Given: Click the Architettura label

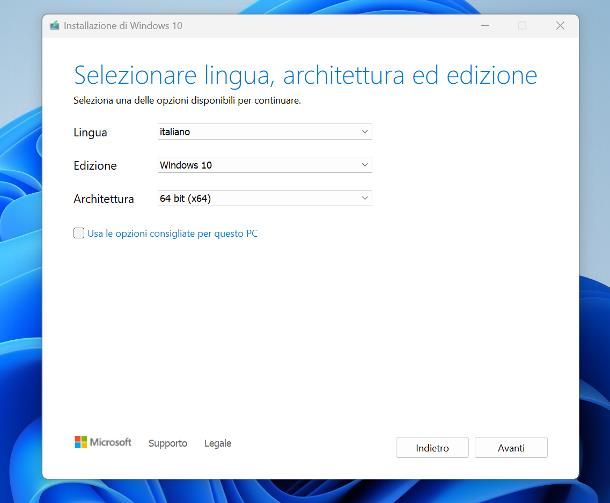Looking at the screenshot, I should 103,199.
